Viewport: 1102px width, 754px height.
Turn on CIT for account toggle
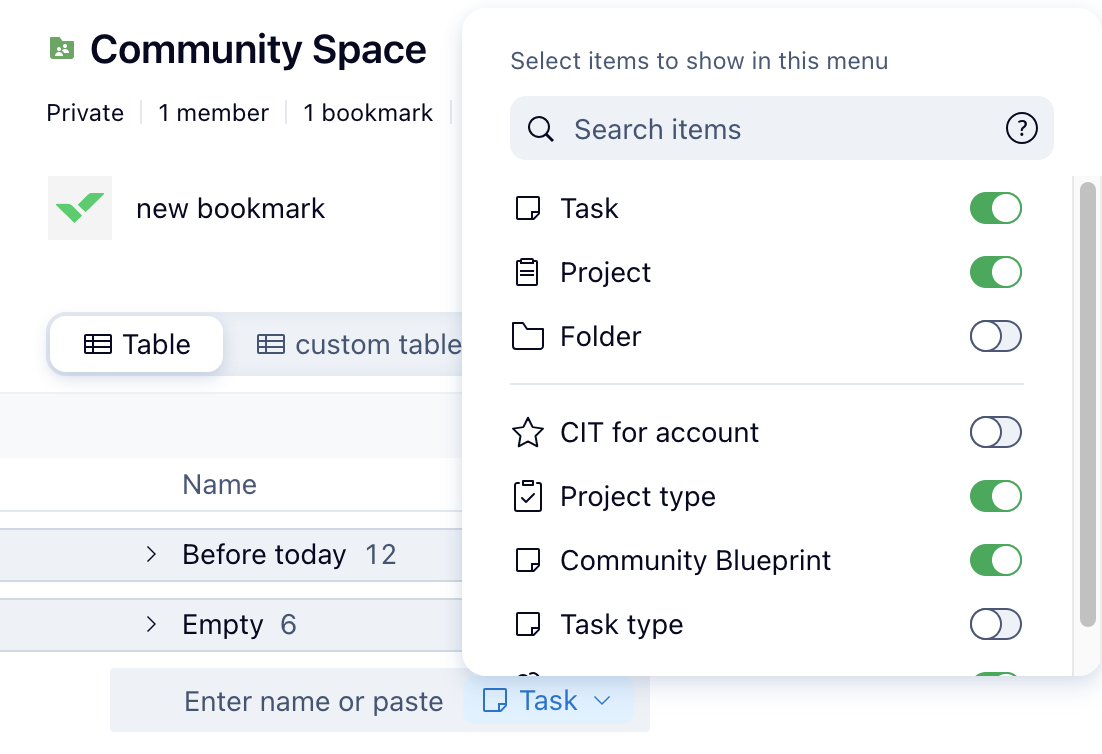coord(995,433)
